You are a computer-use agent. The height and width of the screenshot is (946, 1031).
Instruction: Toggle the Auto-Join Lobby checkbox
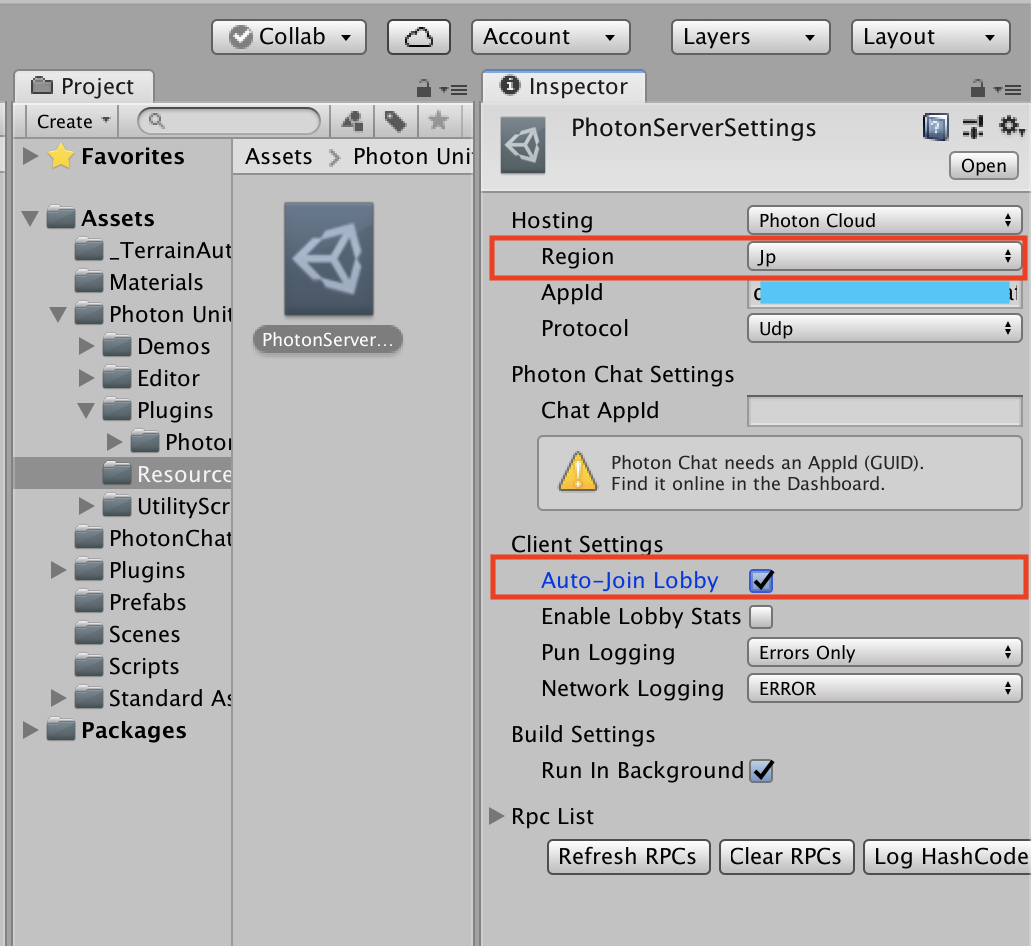coord(761,580)
